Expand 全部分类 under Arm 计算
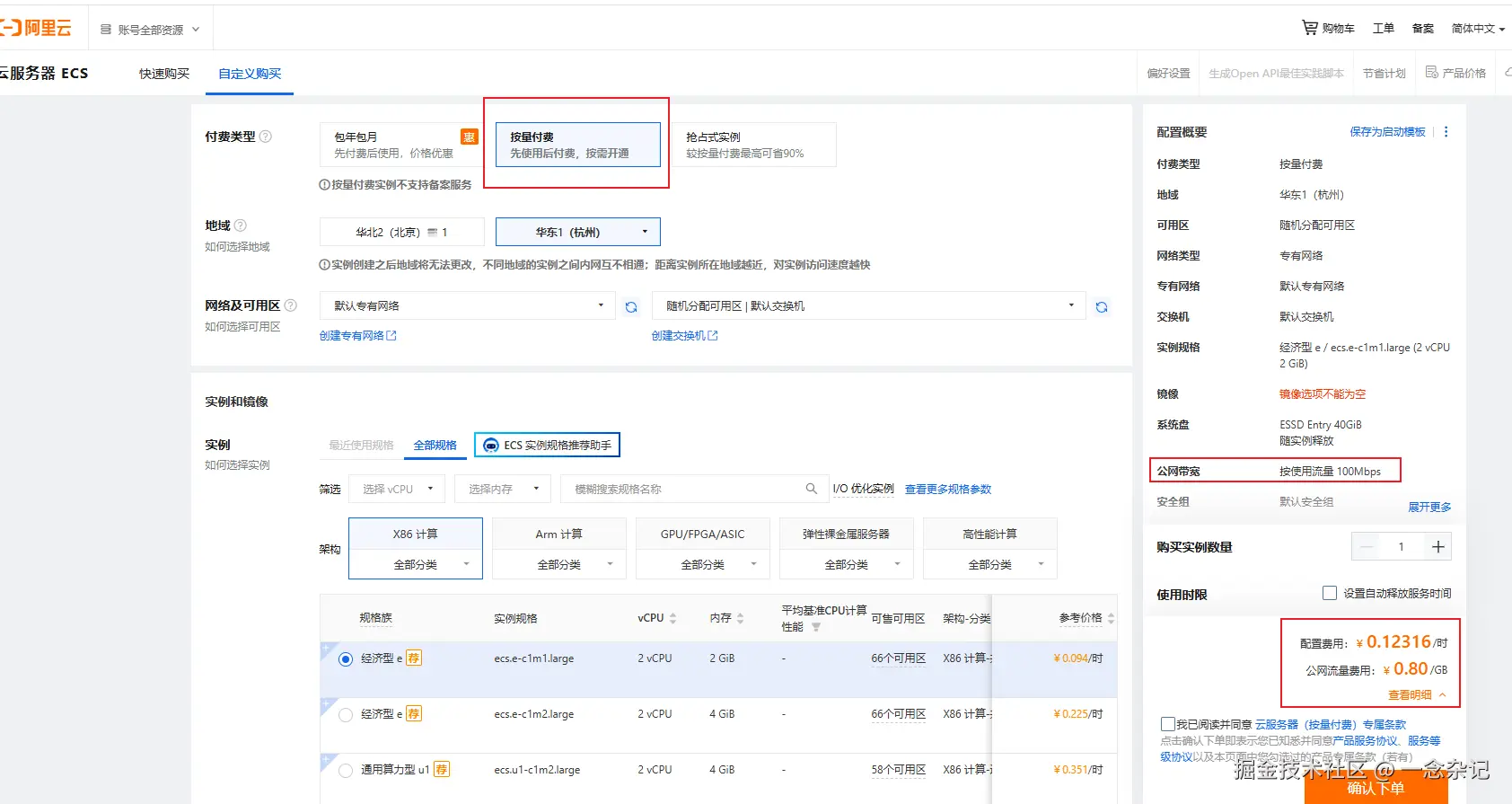Image resolution: width=1512 pixels, height=804 pixels. pos(559,564)
